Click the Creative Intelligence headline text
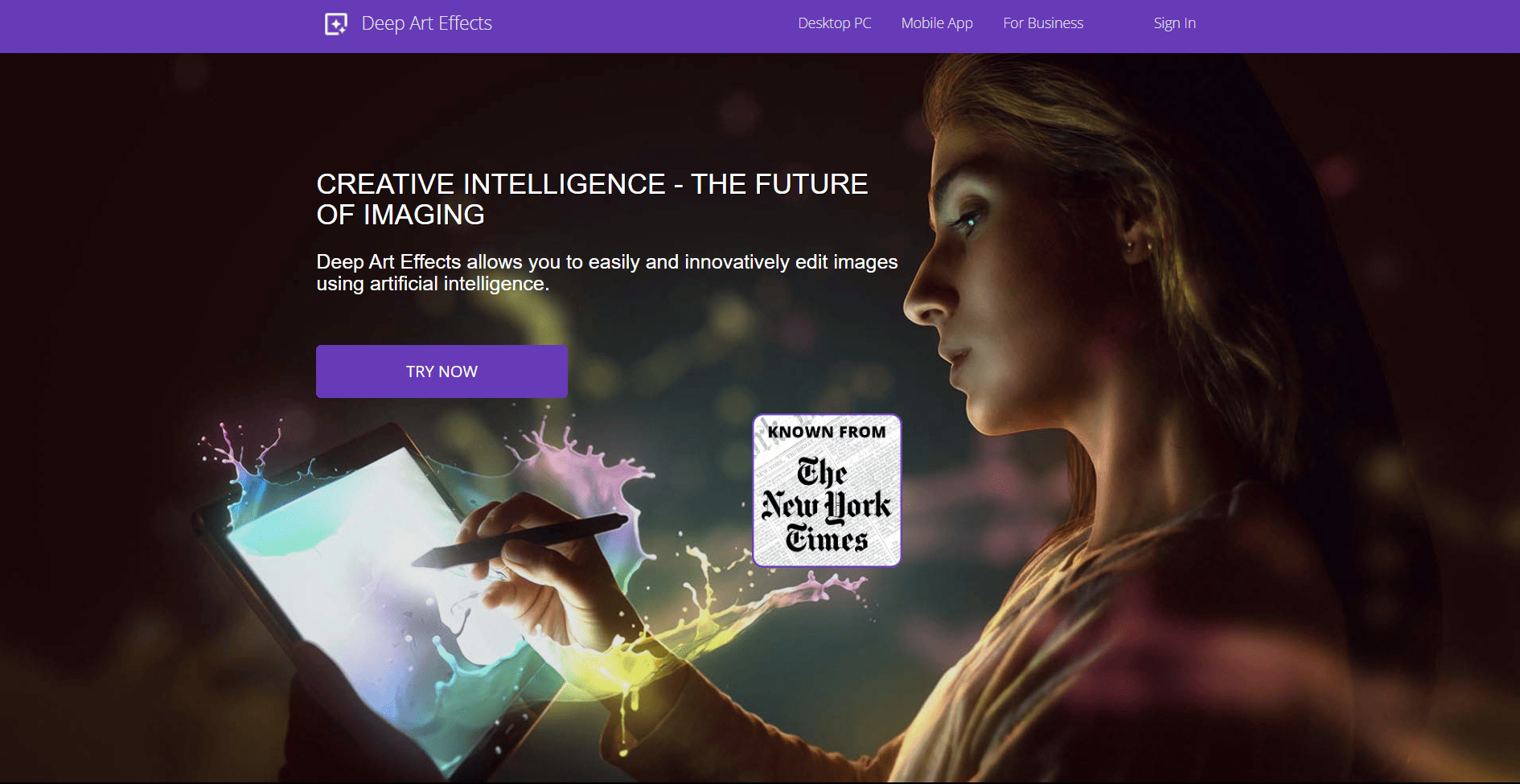Image resolution: width=1520 pixels, height=784 pixels. point(592,199)
